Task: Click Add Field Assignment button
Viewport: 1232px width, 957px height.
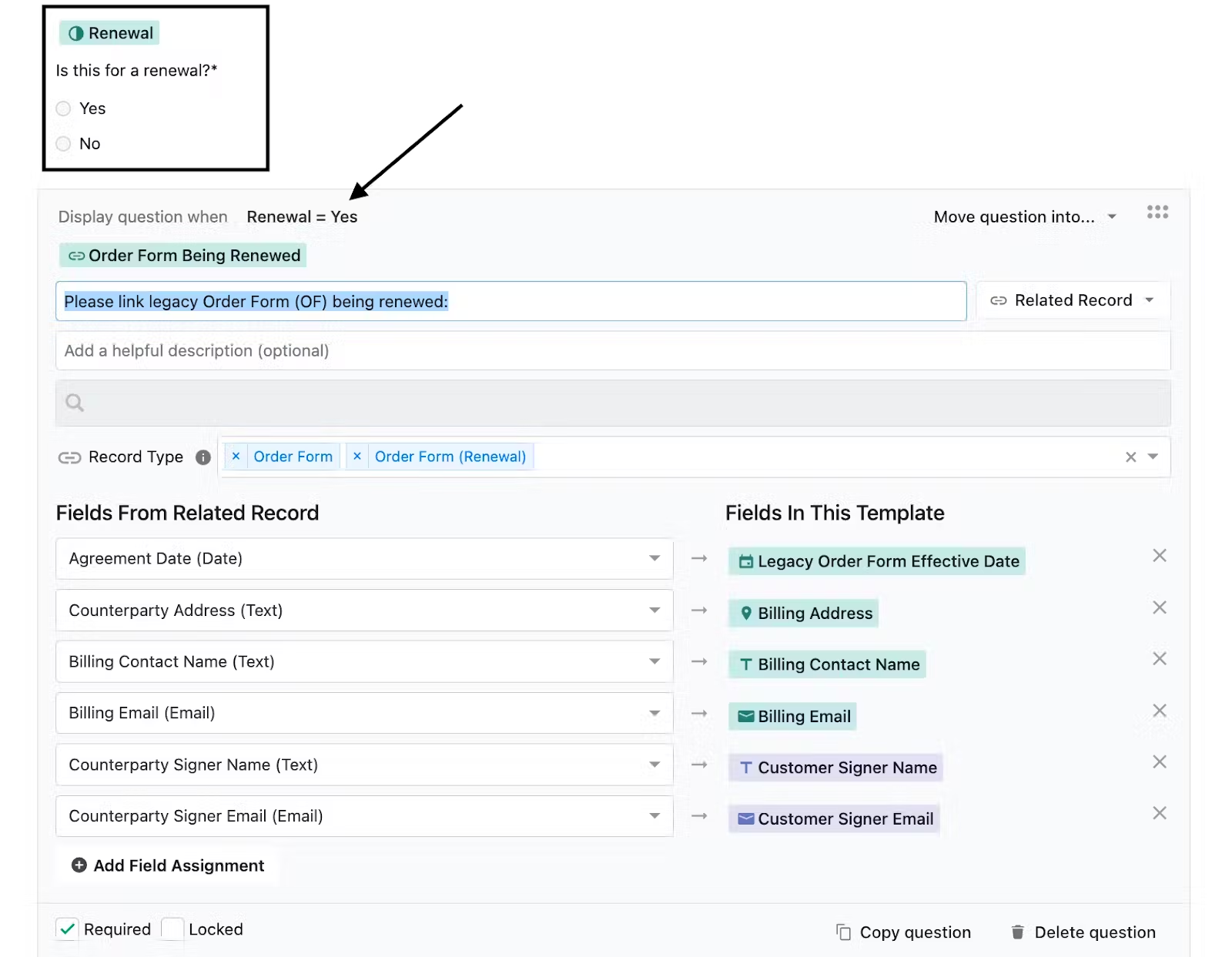Action: click(168, 865)
